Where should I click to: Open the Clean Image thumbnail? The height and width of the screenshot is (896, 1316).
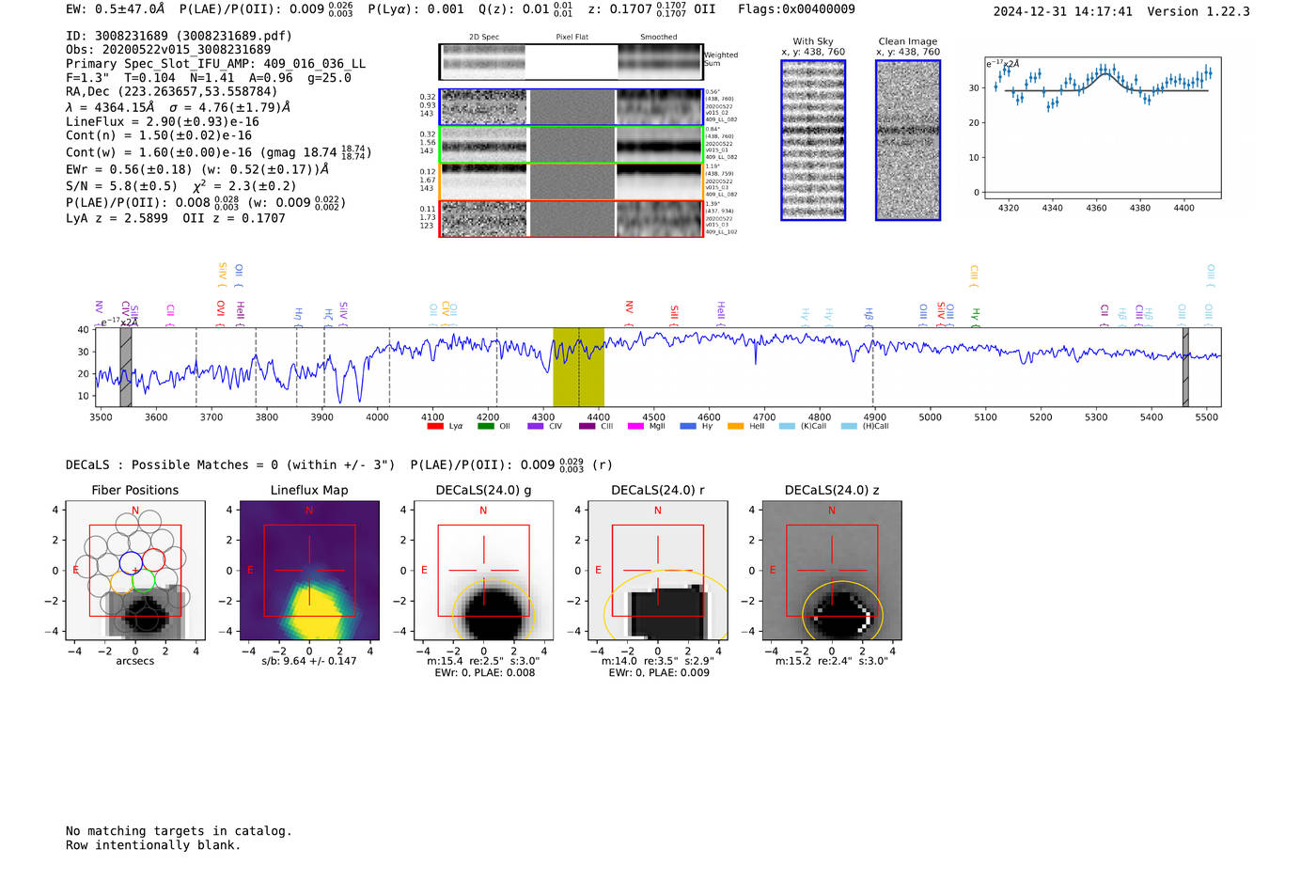tap(908, 140)
